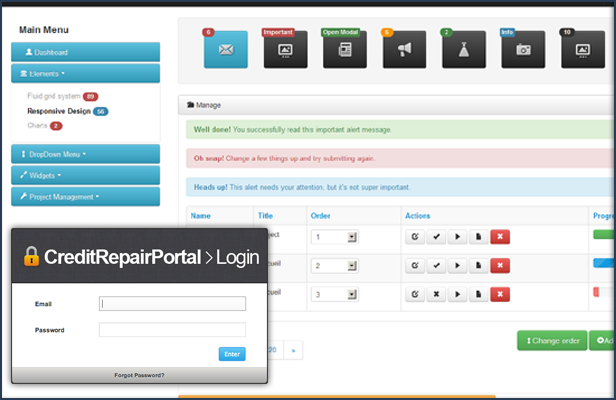
Task: Delete the row with order 1
Action: tap(500, 237)
